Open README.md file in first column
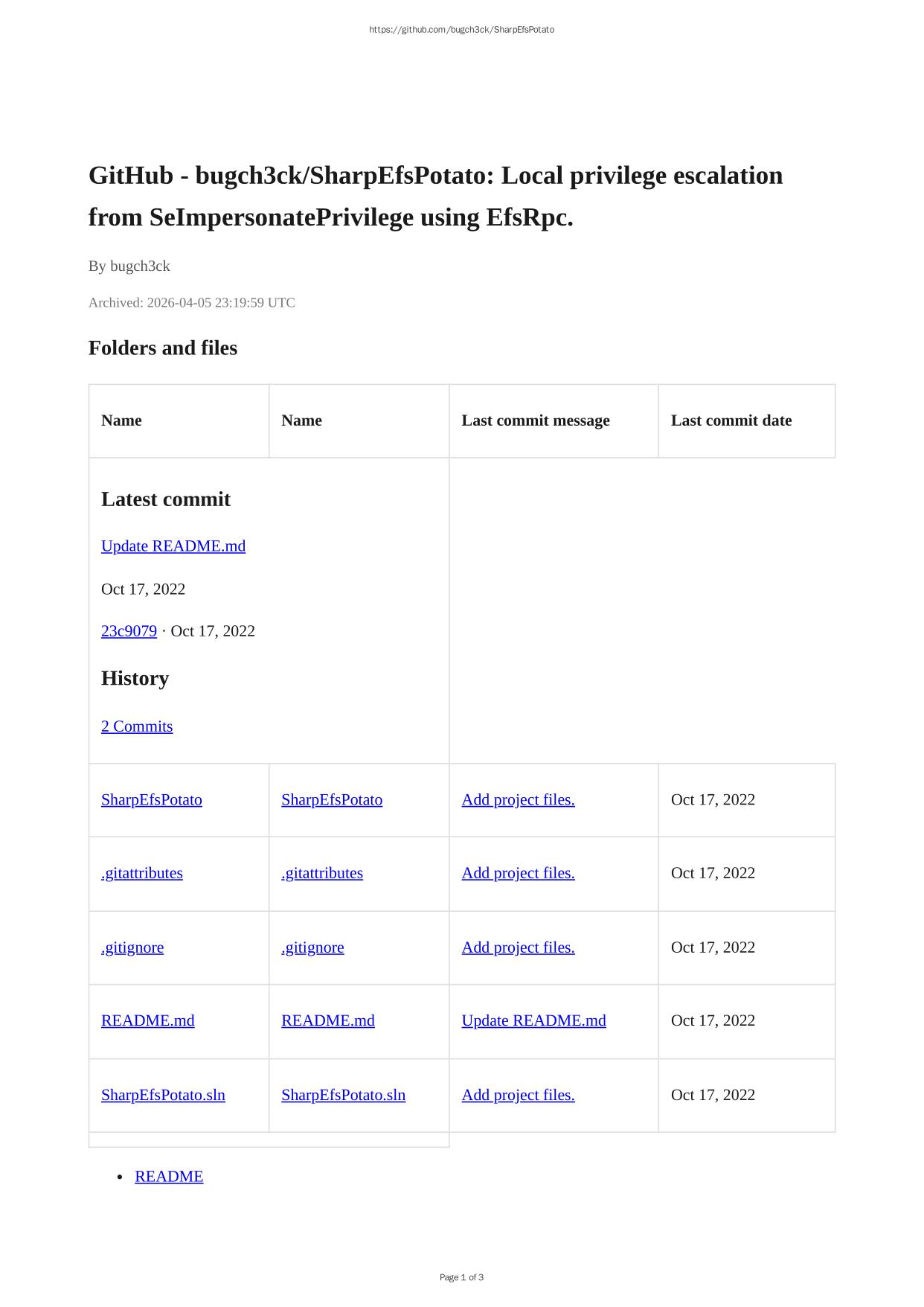 point(147,1020)
